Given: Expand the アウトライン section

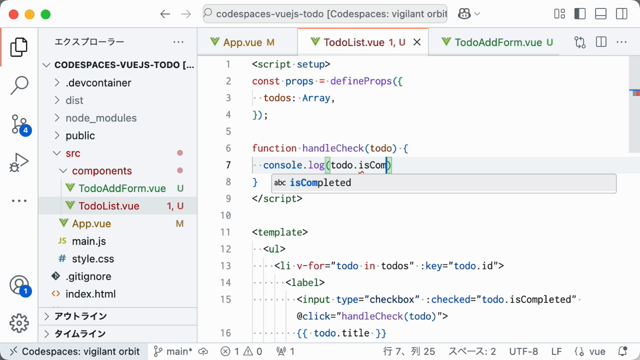Looking at the screenshot, I should tap(118, 316).
